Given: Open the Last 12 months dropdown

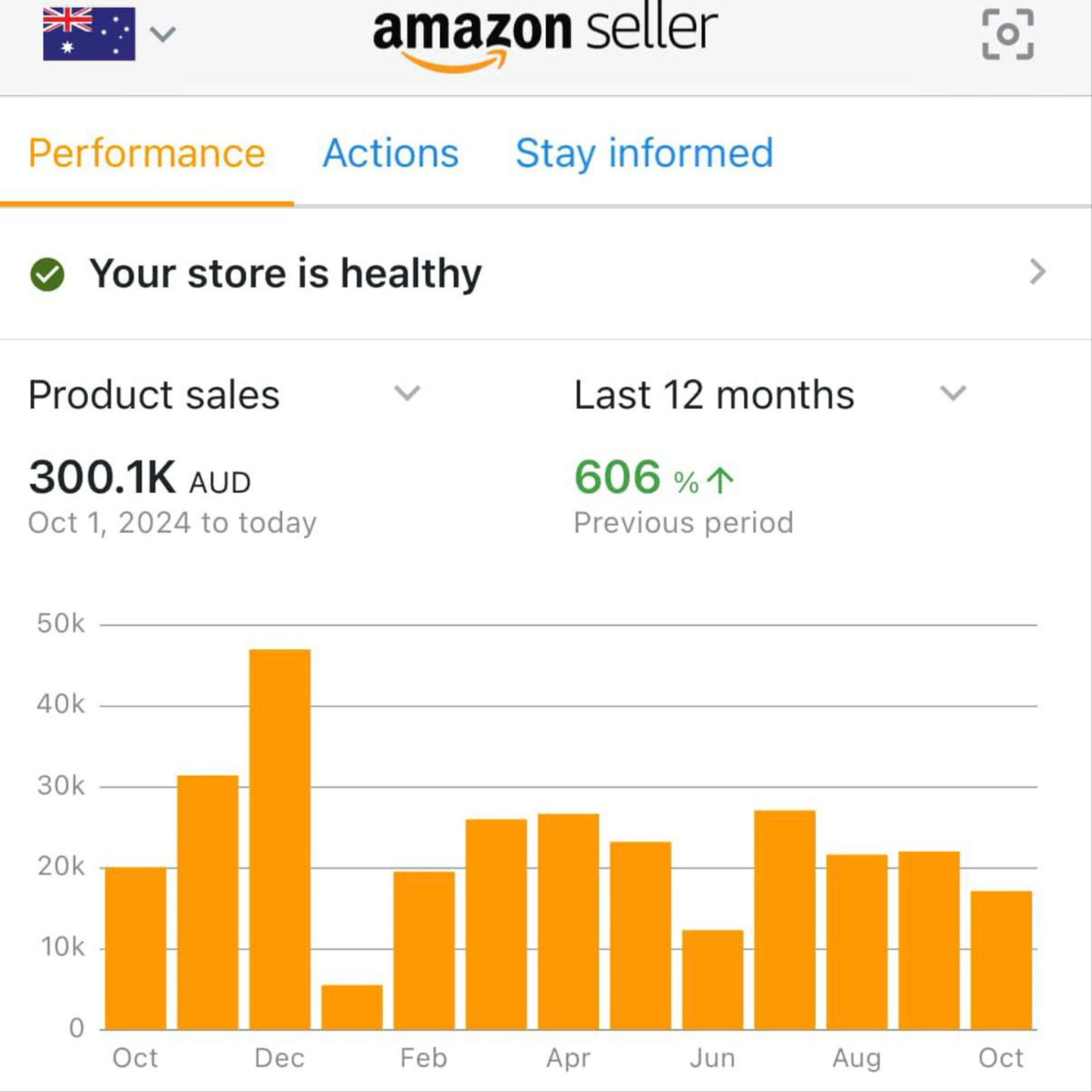Looking at the screenshot, I should click(952, 394).
